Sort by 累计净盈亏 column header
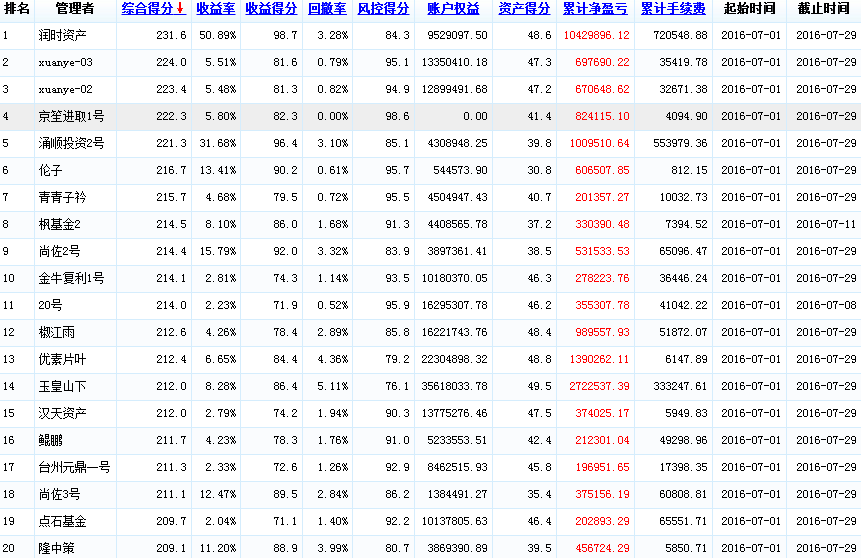Screen dimensions: 861x558 (x=595, y=9)
